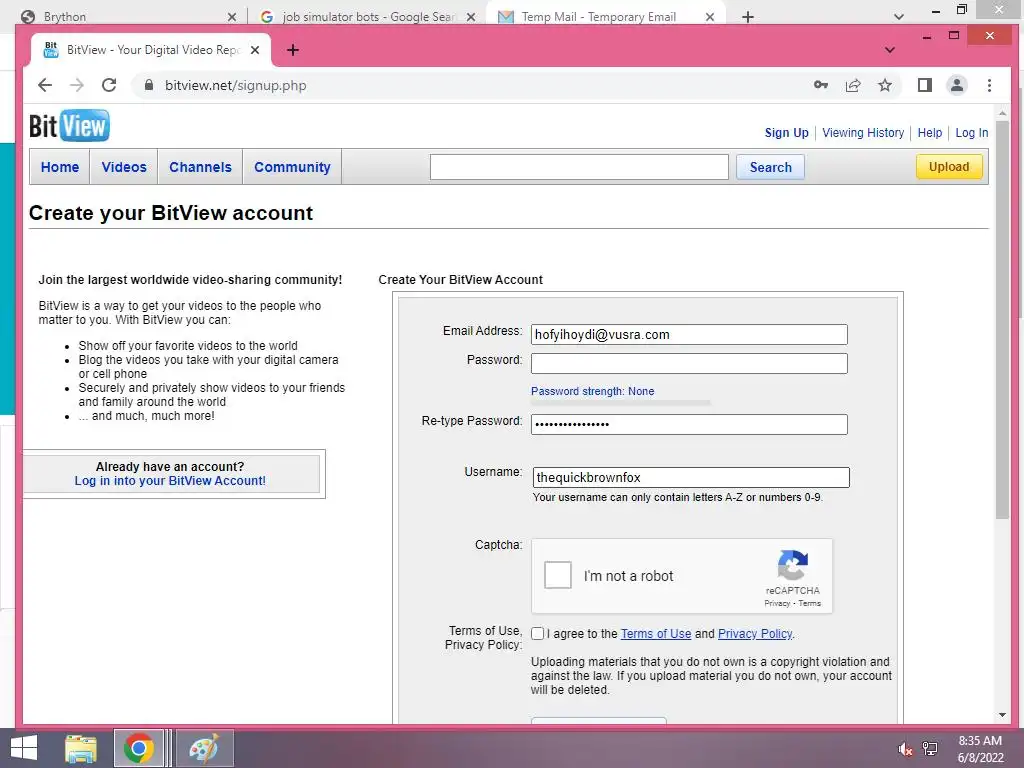Screen dimensions: 1024x768
Task: Open the Privacy Policy link
Action: point(755,633)
